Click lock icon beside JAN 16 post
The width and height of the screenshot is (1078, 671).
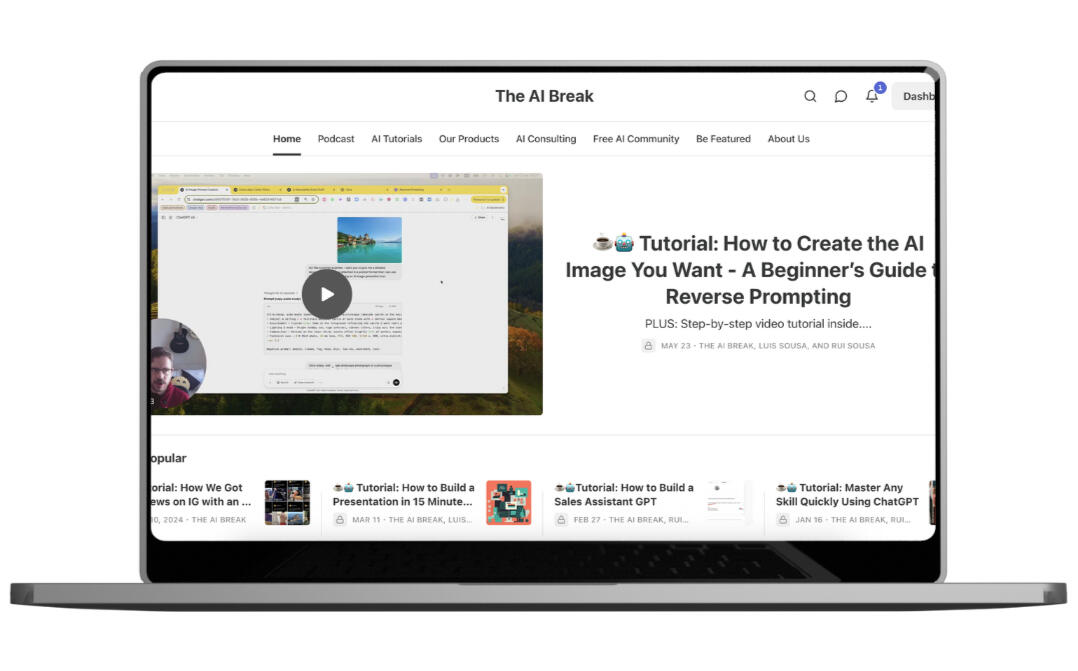(784, 520)
